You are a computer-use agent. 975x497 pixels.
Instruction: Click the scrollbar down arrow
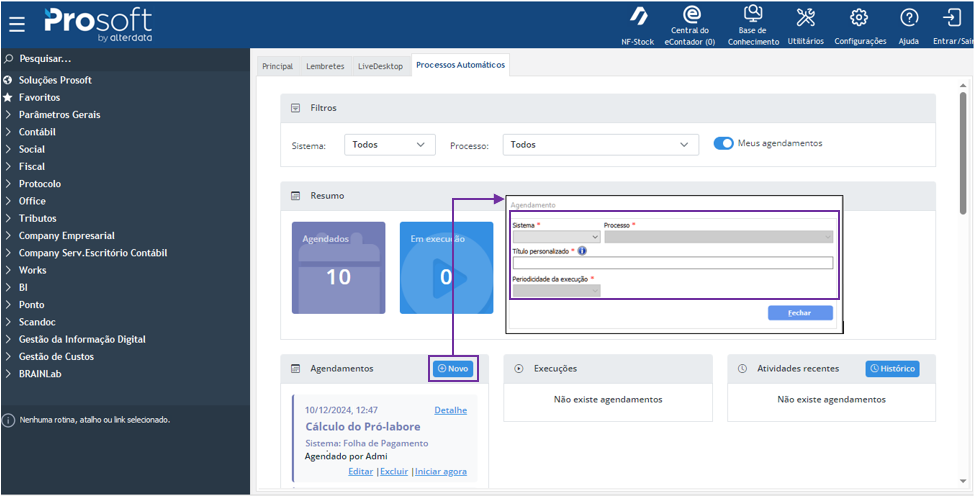point(963,480)
